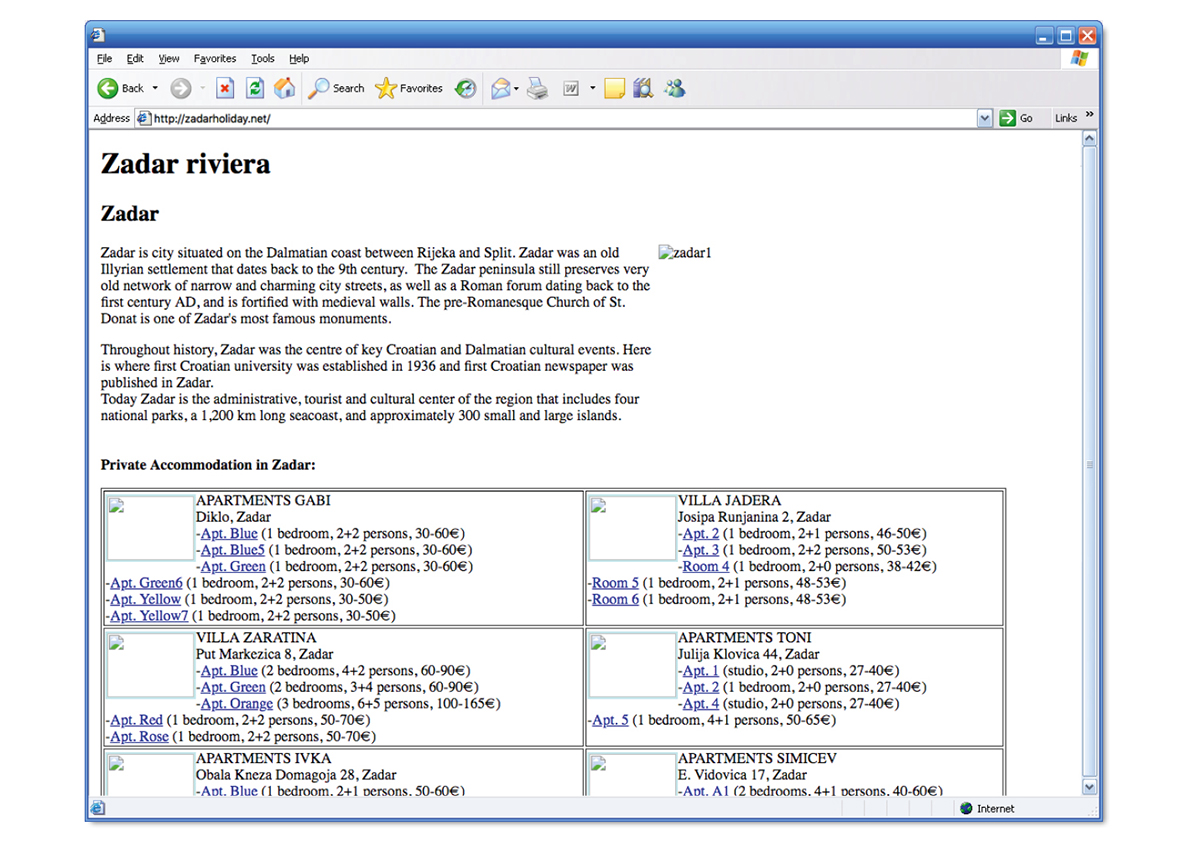Open the Favorites star panel
Viewport: 1191px width, 842px height.
click(x=408, y=88)
